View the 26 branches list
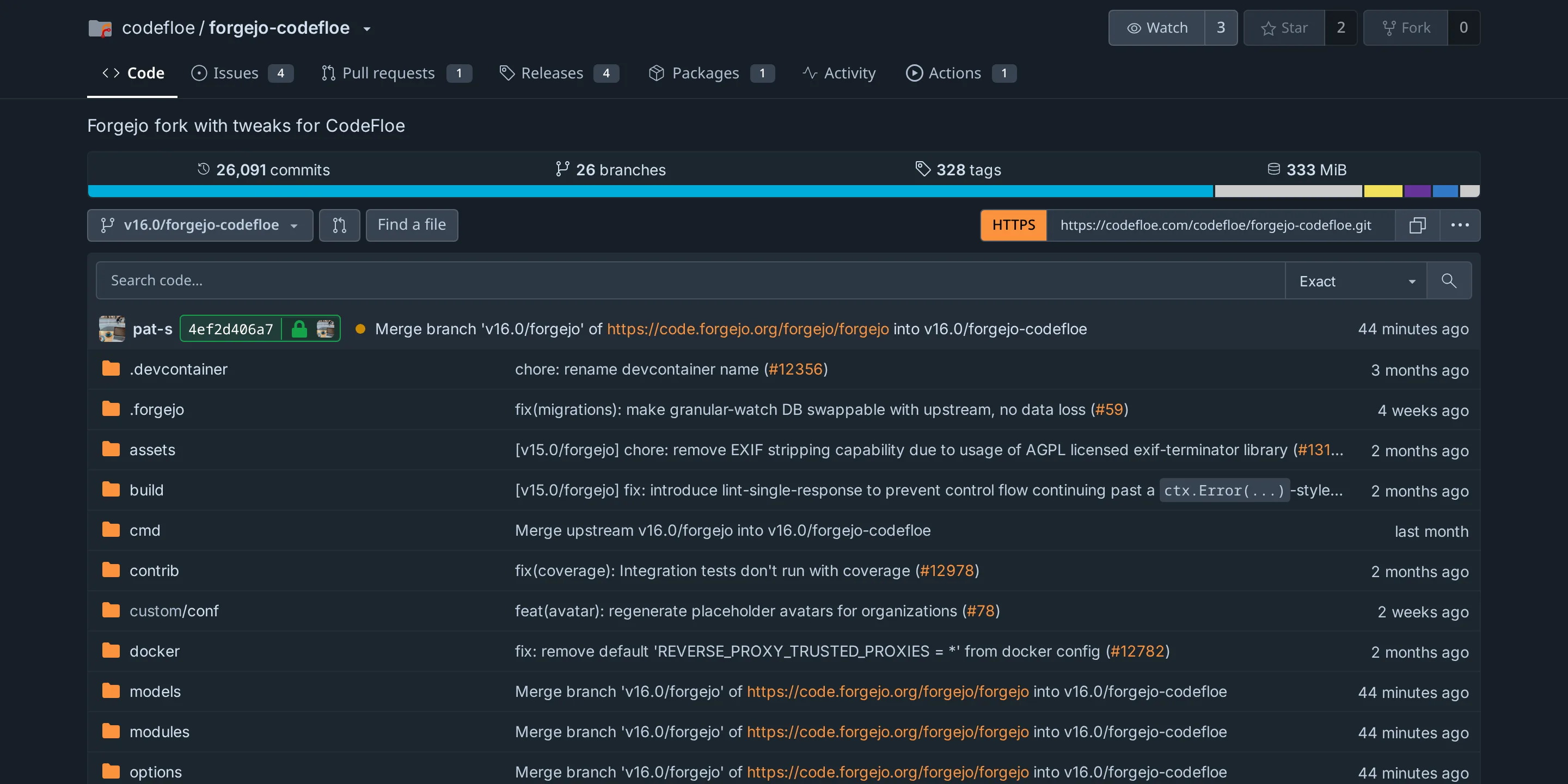 610,169
